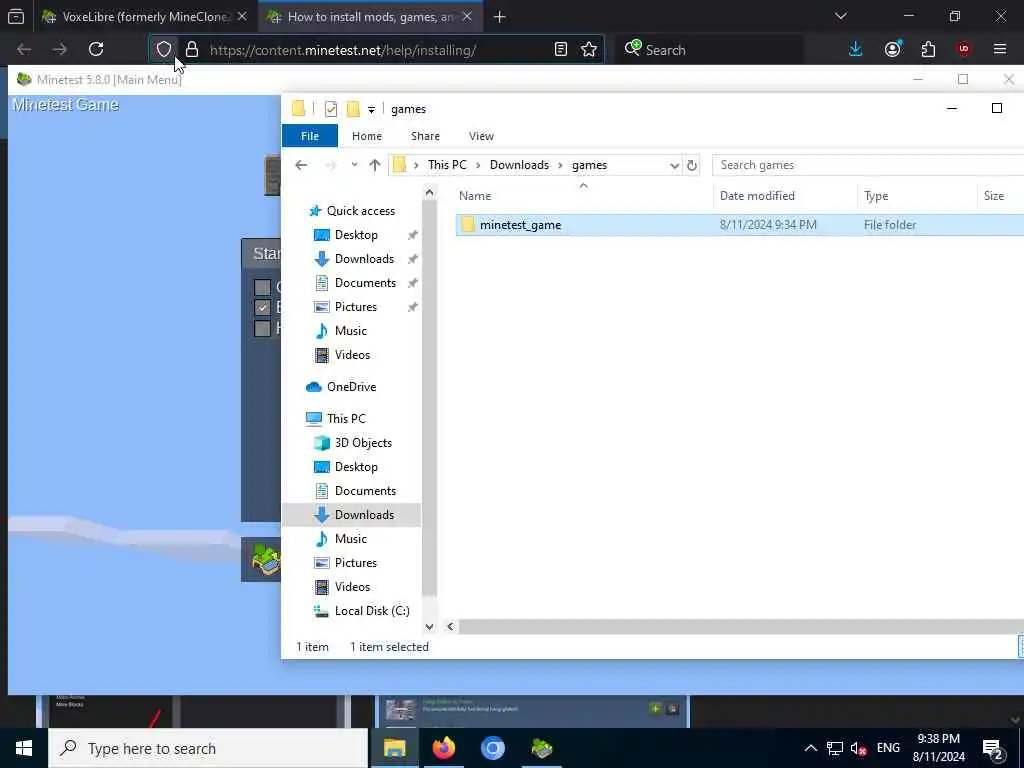
Task: Click the Firefox back arrow
Action: tap(24, 49)
